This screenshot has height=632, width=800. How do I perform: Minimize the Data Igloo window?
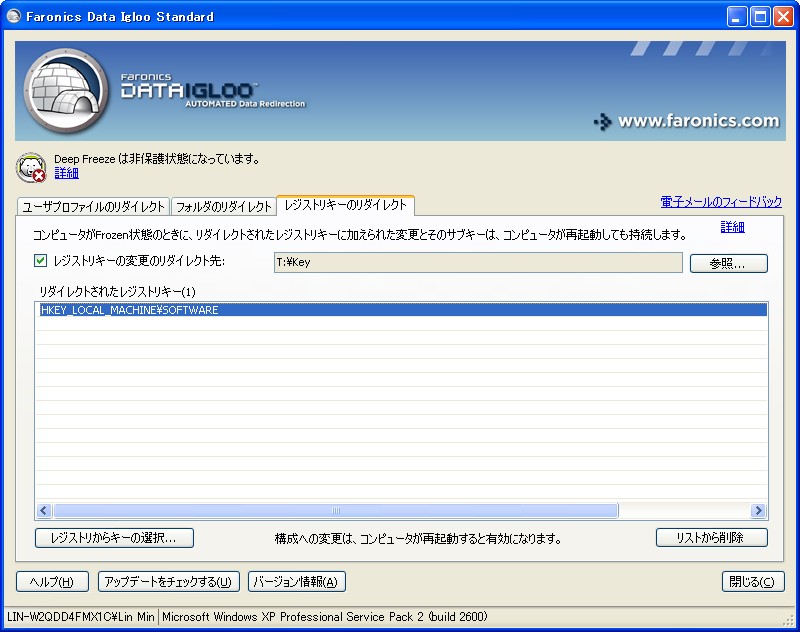tap(736, 17)
